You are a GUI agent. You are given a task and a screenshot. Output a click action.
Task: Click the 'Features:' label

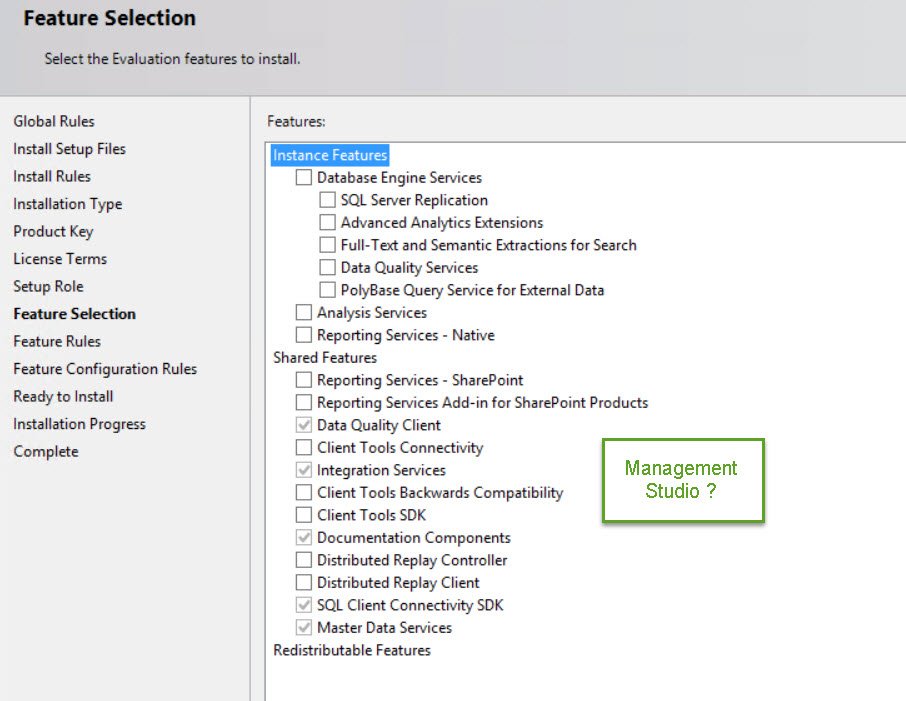point(296,121)
